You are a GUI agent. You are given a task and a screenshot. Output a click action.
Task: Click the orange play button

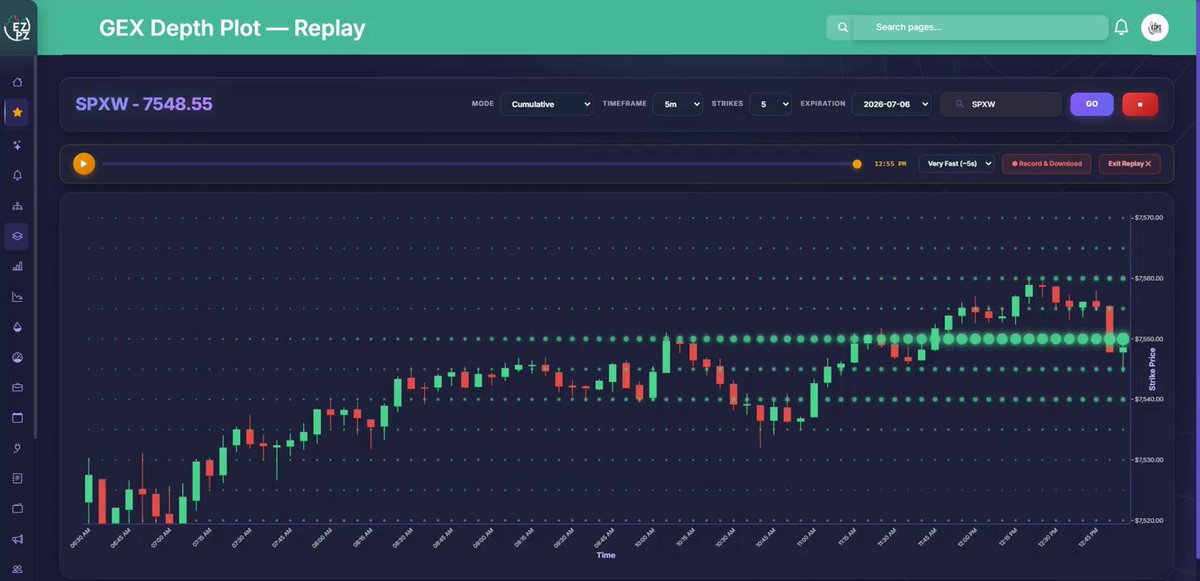(84, 163)
